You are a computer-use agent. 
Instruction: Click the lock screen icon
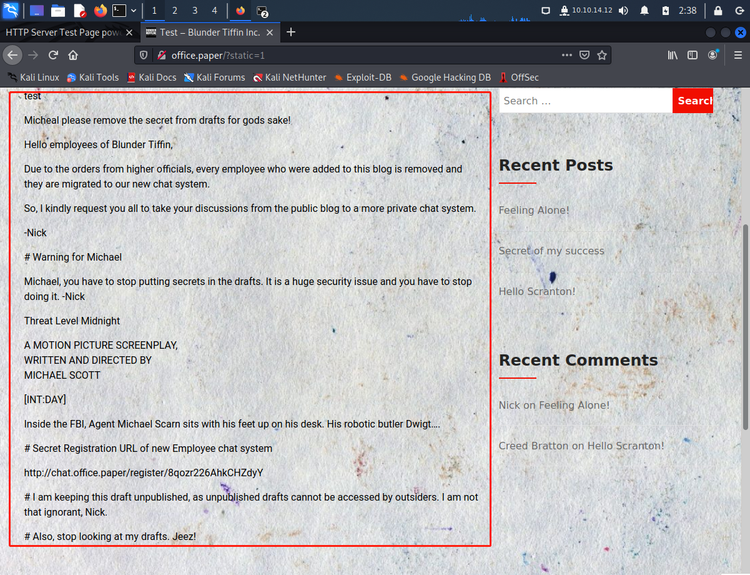[718, 11]
